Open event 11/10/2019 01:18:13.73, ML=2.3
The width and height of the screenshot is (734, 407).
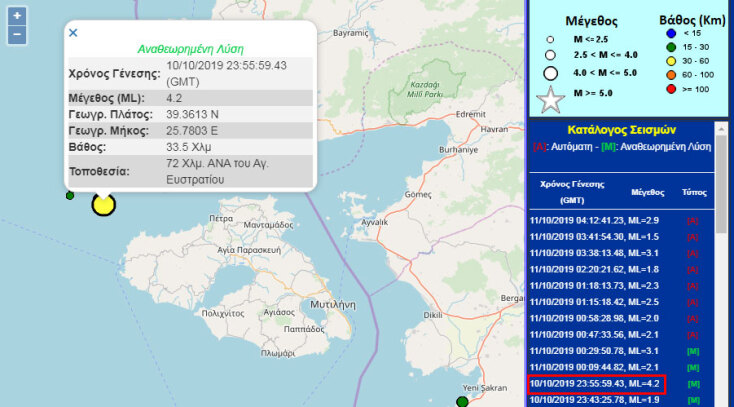(x=594, y=286)
